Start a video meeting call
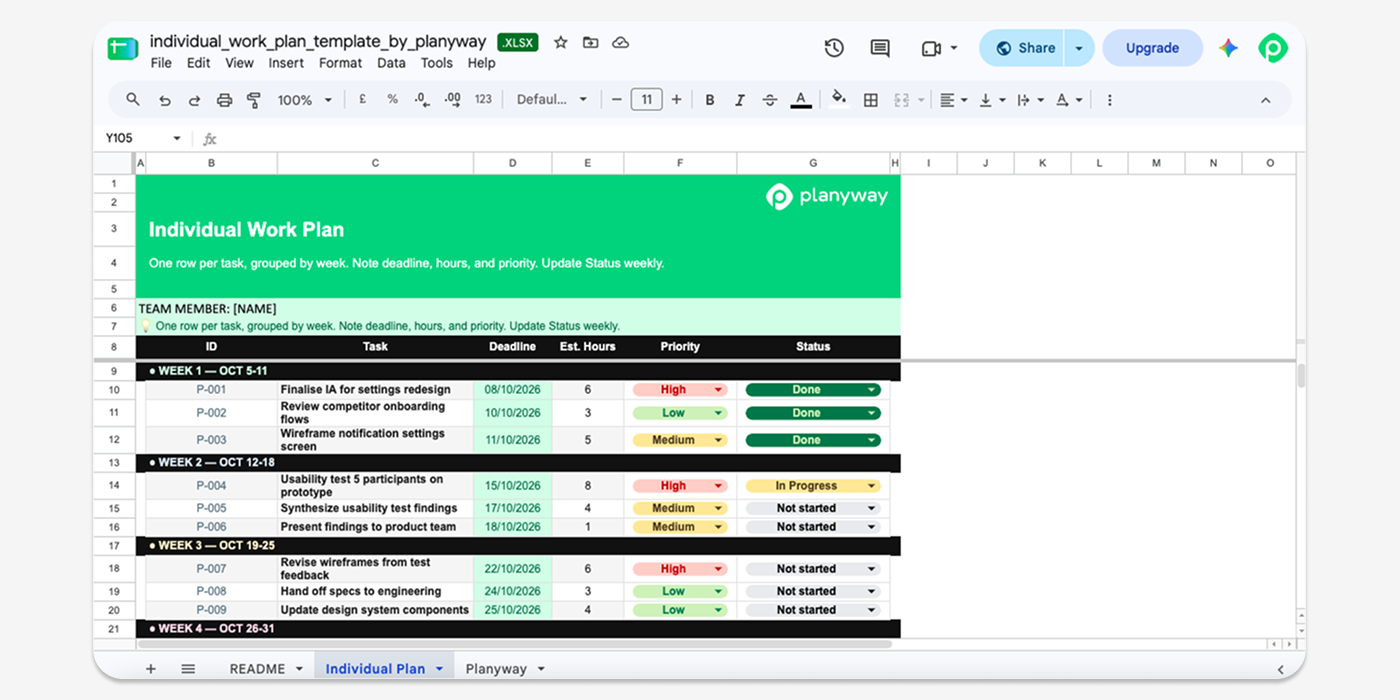 (x=932, y=48)
